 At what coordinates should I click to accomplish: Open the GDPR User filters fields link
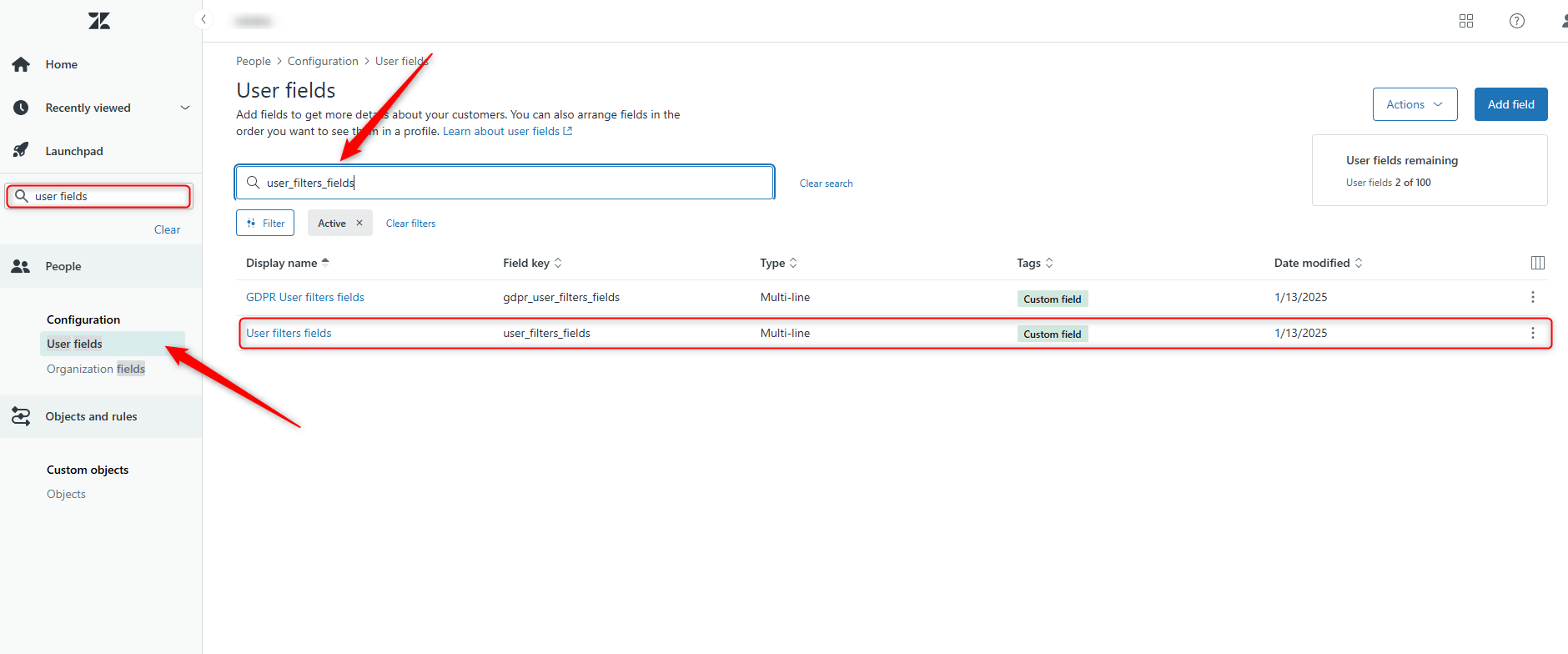(304, 297)
